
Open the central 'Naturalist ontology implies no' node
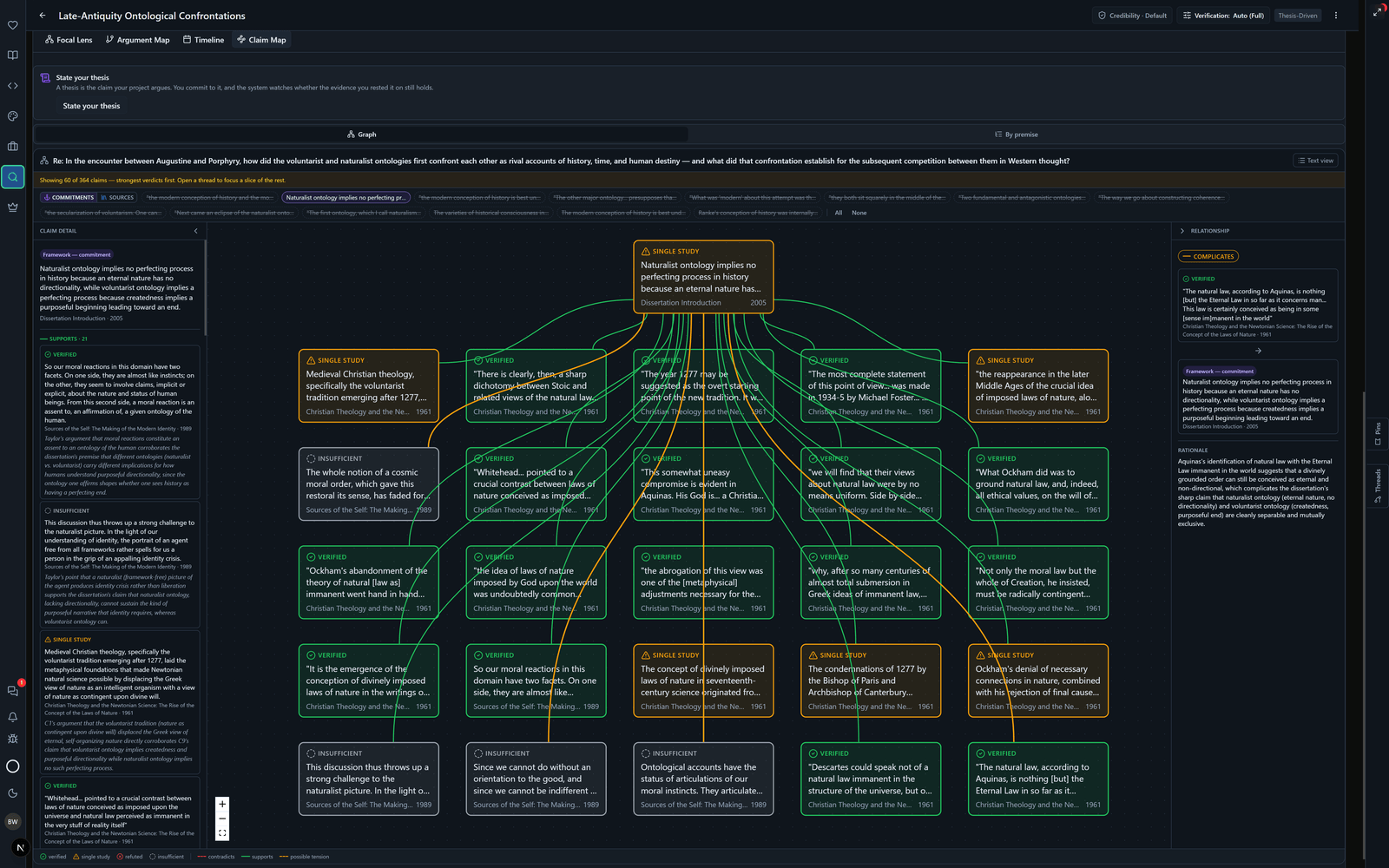tap(703, 276)
